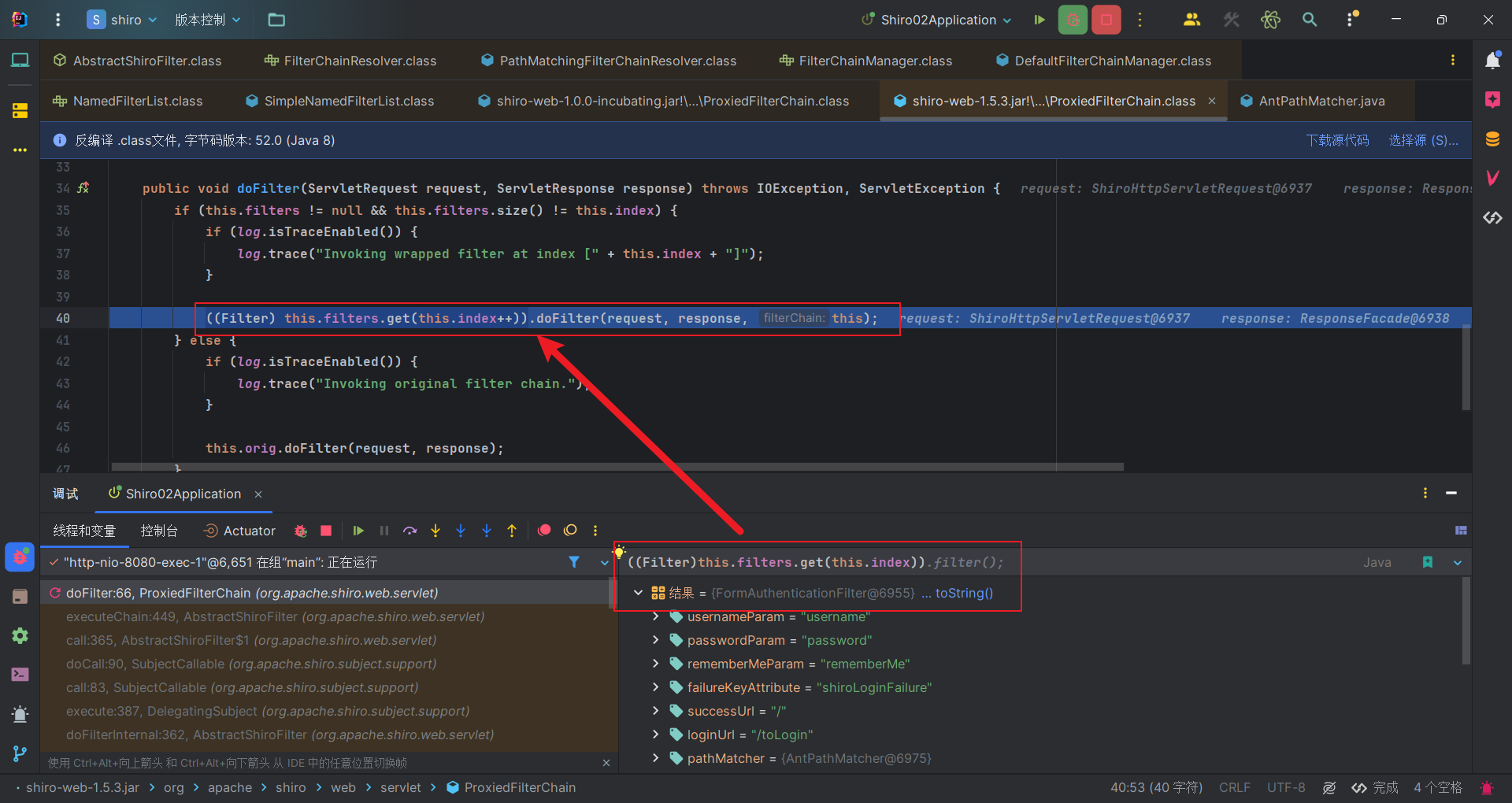Click View Breakpoints red circle icon

point(544,531)
